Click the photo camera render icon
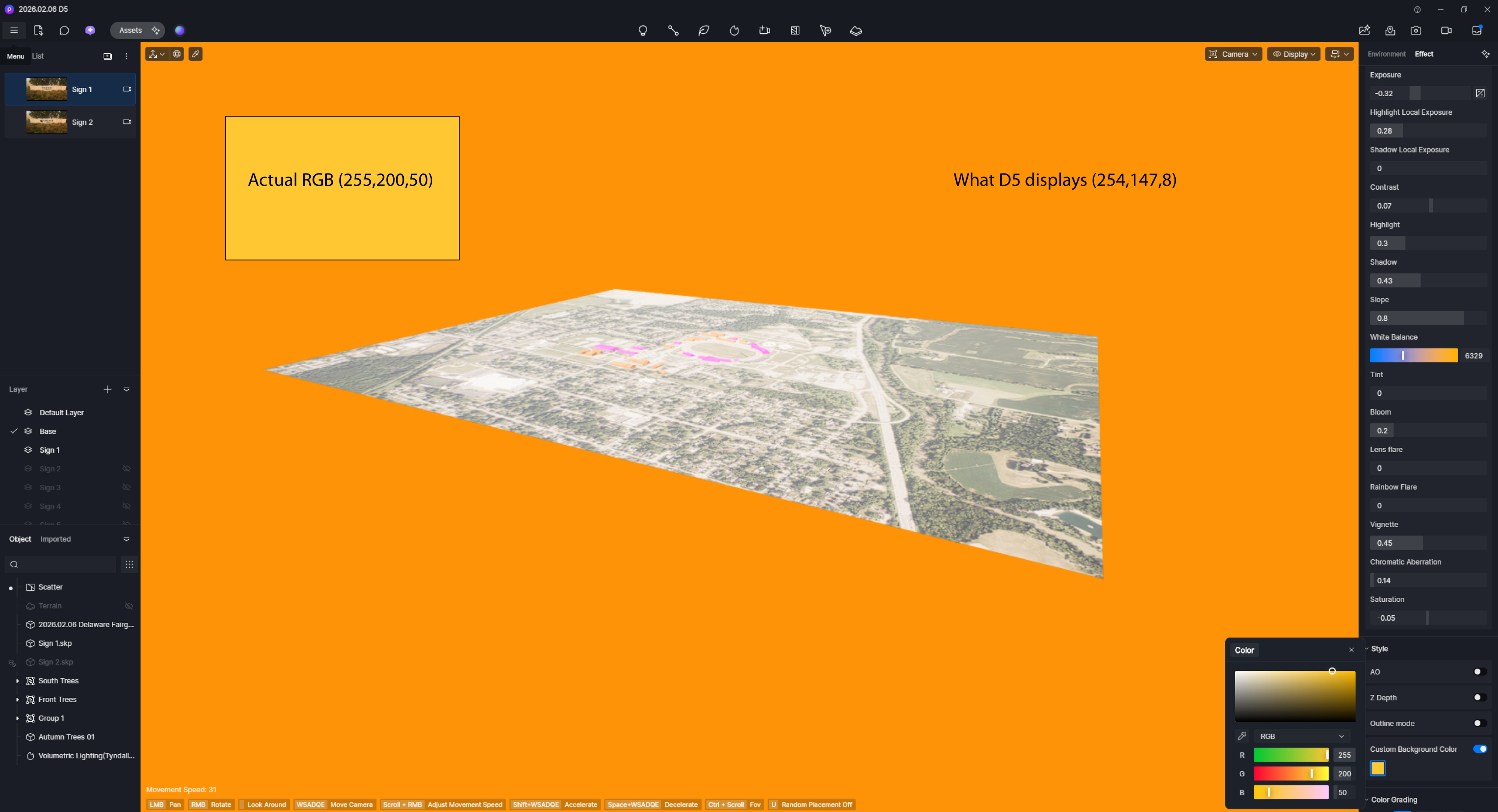This screenshot has height=812, width=1498. pos(1416,31)
